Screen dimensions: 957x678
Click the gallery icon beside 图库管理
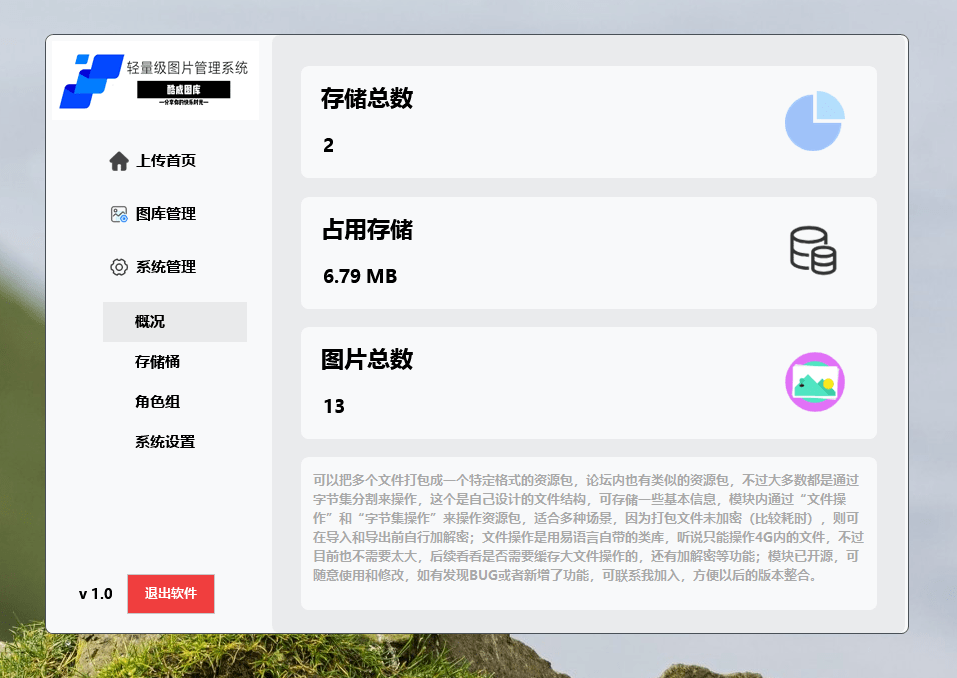tap(119, 214)
